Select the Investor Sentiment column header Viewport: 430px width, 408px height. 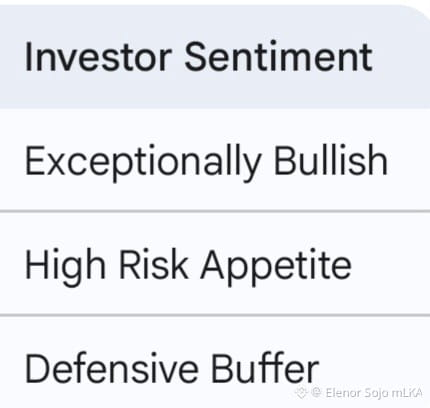(x=215, y=57)
